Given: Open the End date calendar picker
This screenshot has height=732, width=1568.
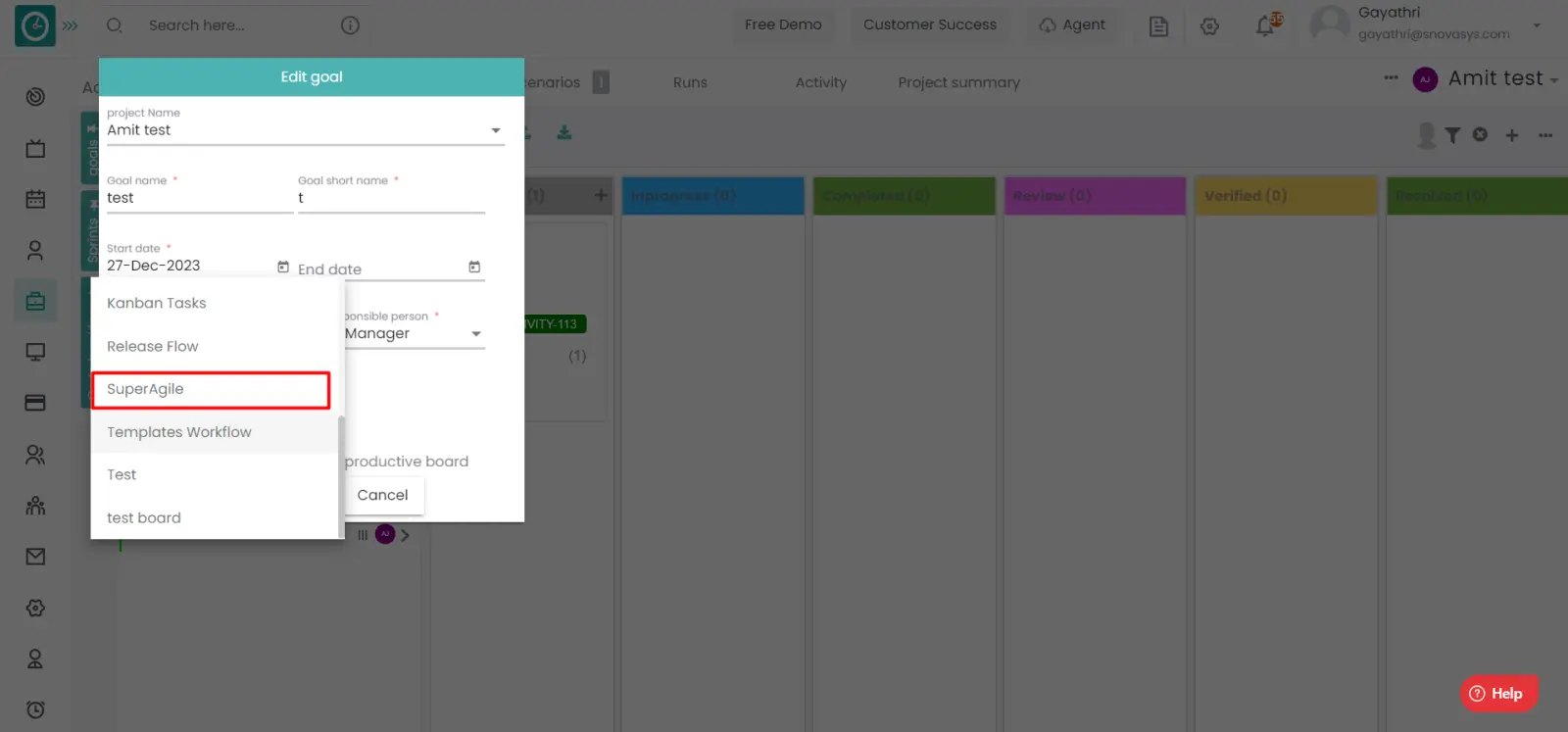Looking at the screenshot, I should pyautogui.click(x=474, y=267).
